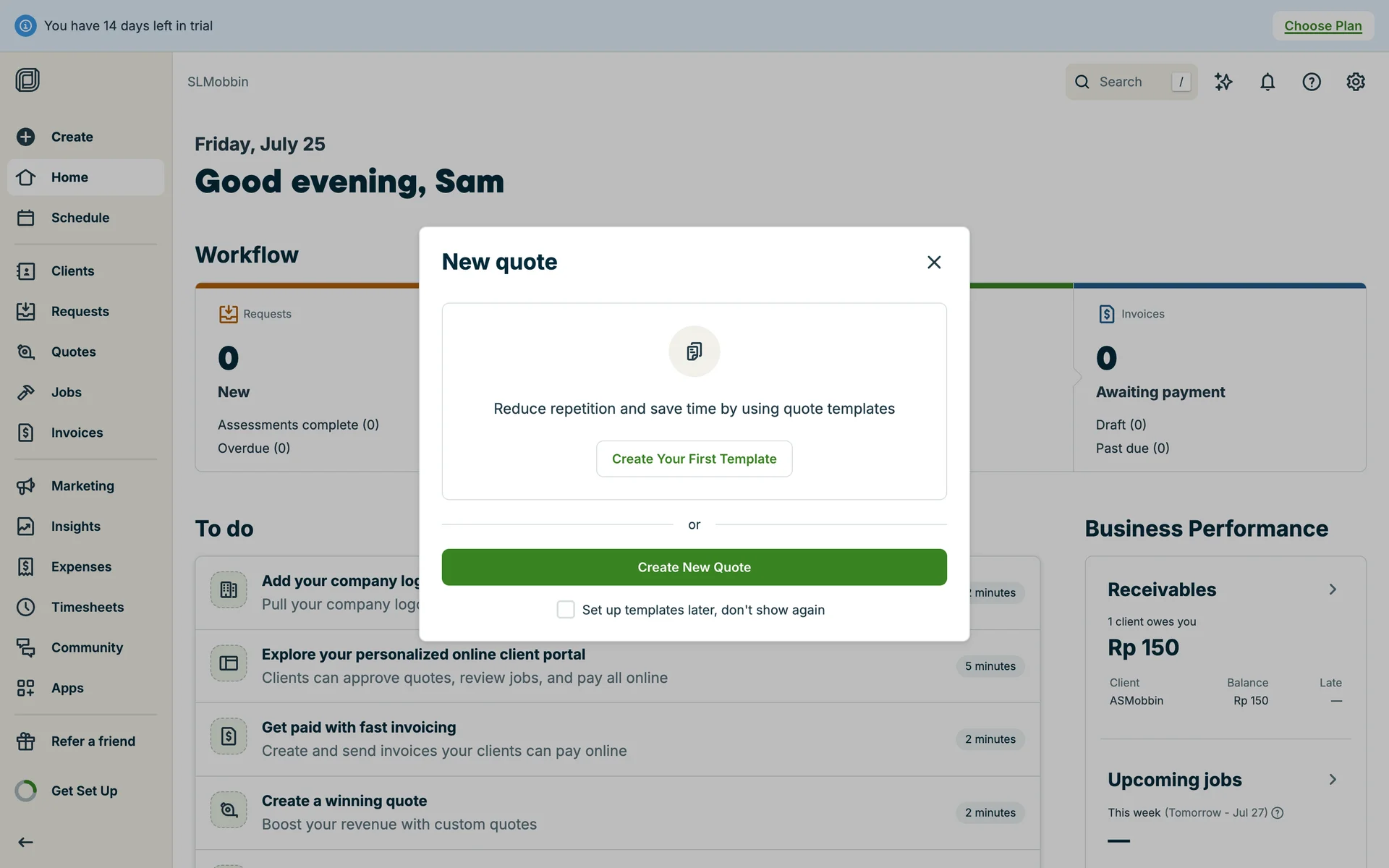Viewport: 1389px width, 868px height.
Task: Open the help question mark icon
Action: 1311,82
